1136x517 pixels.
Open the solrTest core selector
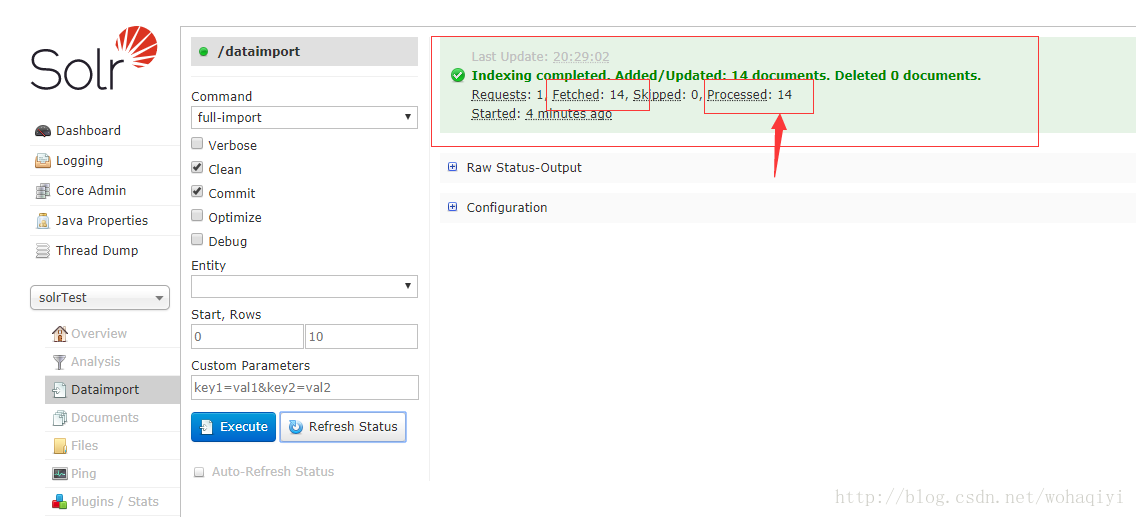coord(100,298)
